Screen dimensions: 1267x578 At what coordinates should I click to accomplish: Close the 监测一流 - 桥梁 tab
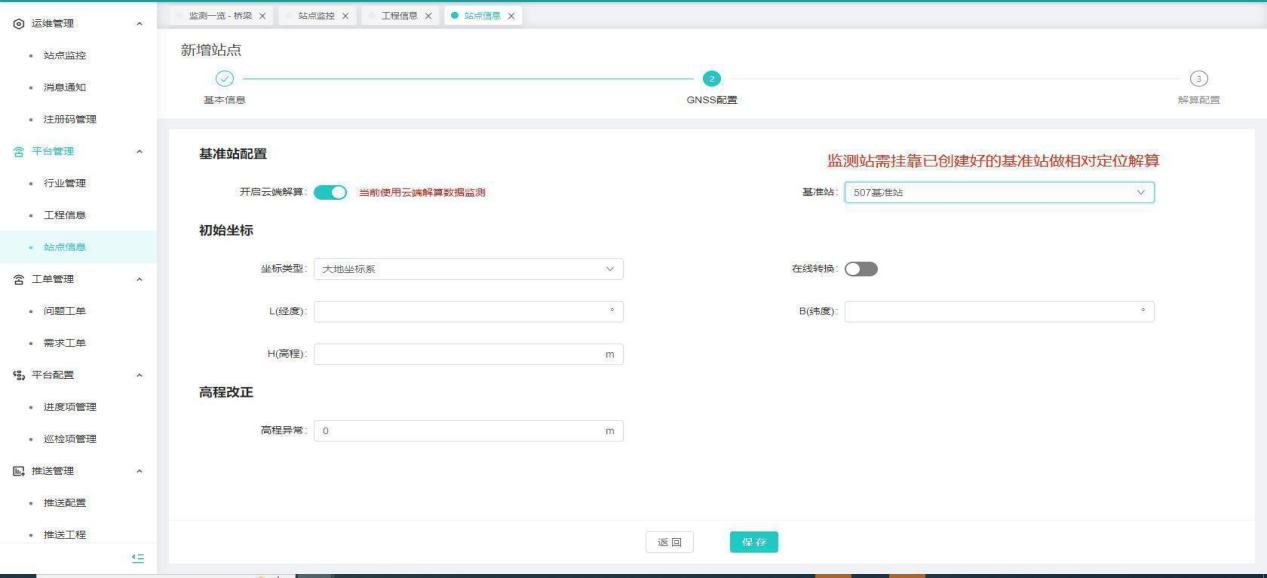tap(263, 15)
